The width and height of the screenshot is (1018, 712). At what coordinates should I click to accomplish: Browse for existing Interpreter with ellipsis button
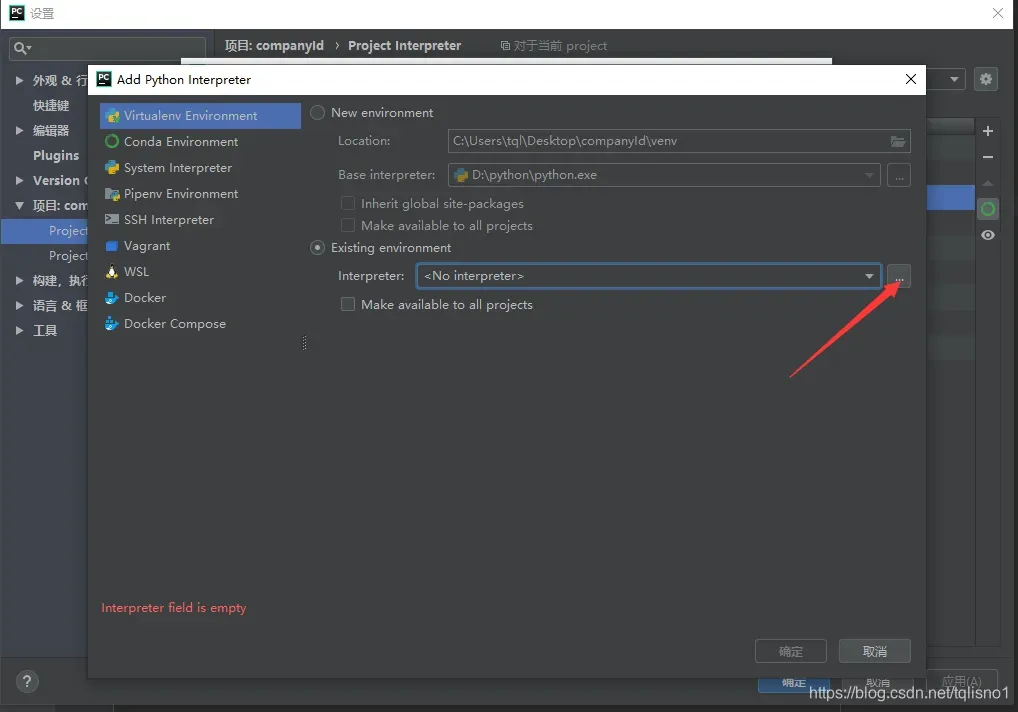[x=899, y=276]
